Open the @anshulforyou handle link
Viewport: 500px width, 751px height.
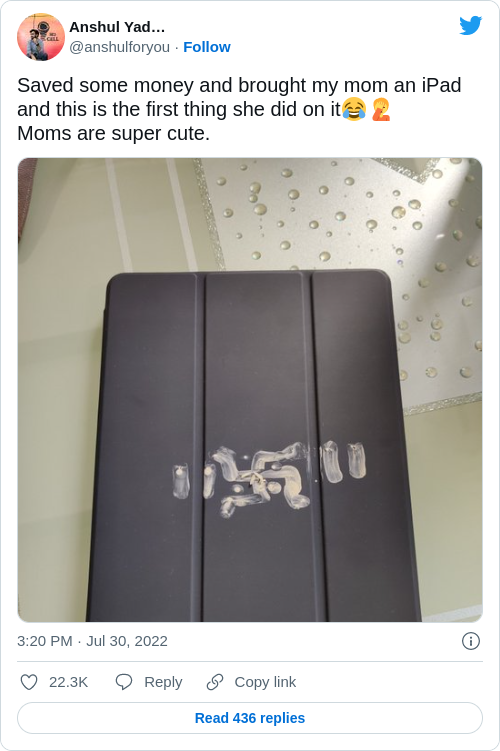120,47
